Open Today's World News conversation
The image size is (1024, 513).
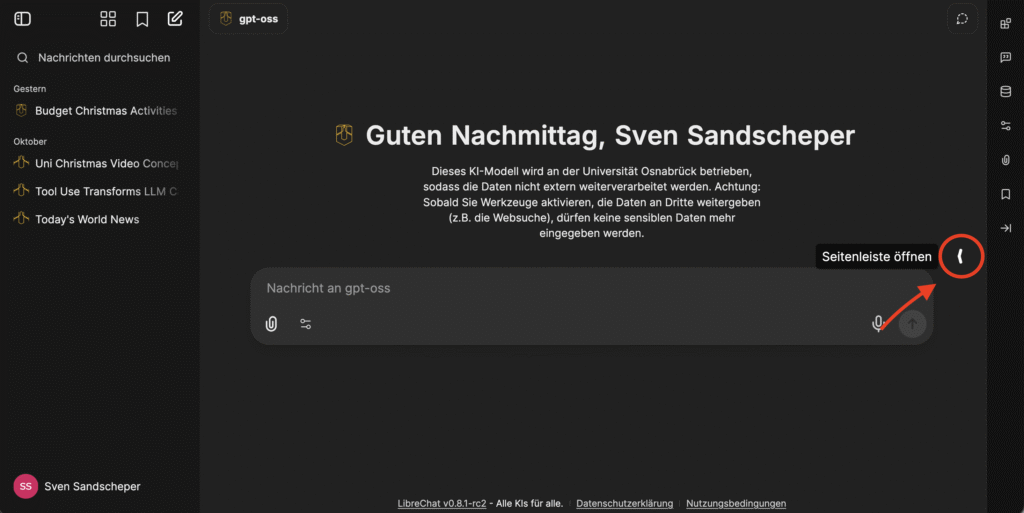coord(87,219)
